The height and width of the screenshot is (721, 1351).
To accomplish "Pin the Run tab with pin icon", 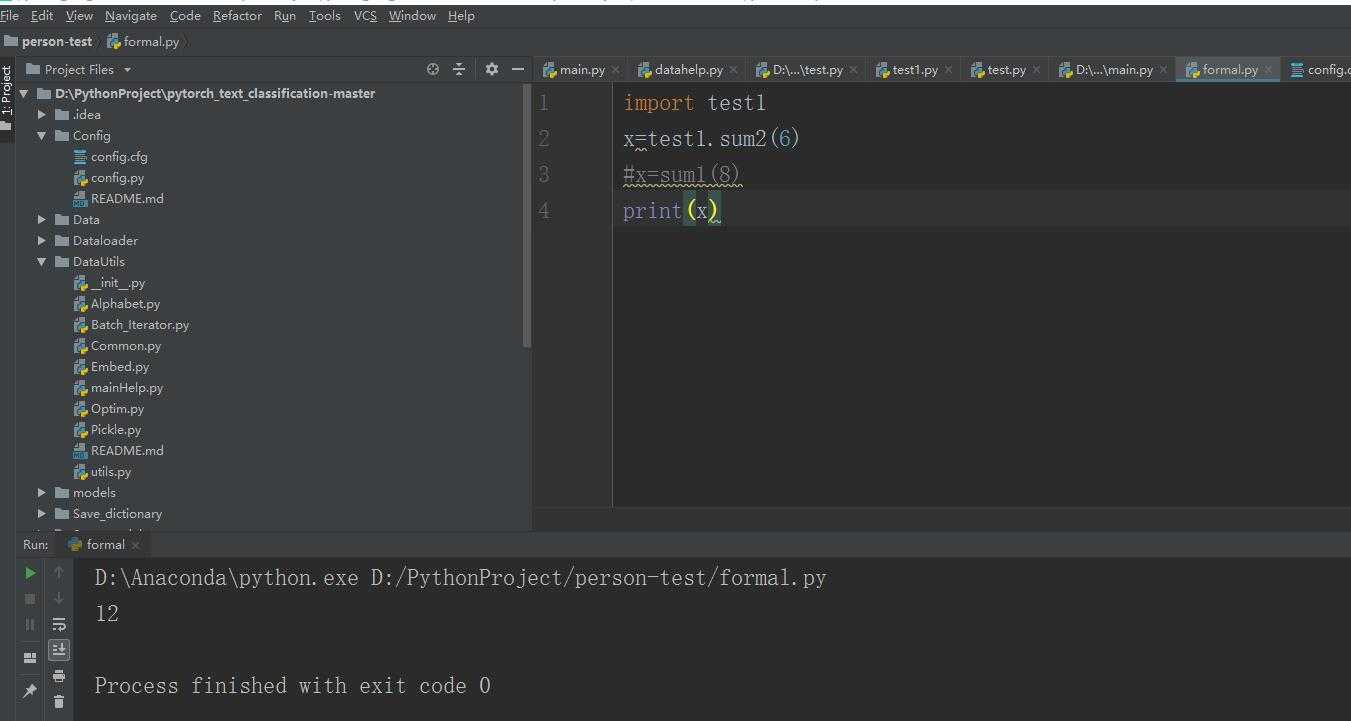I will [x=30, y=691].
